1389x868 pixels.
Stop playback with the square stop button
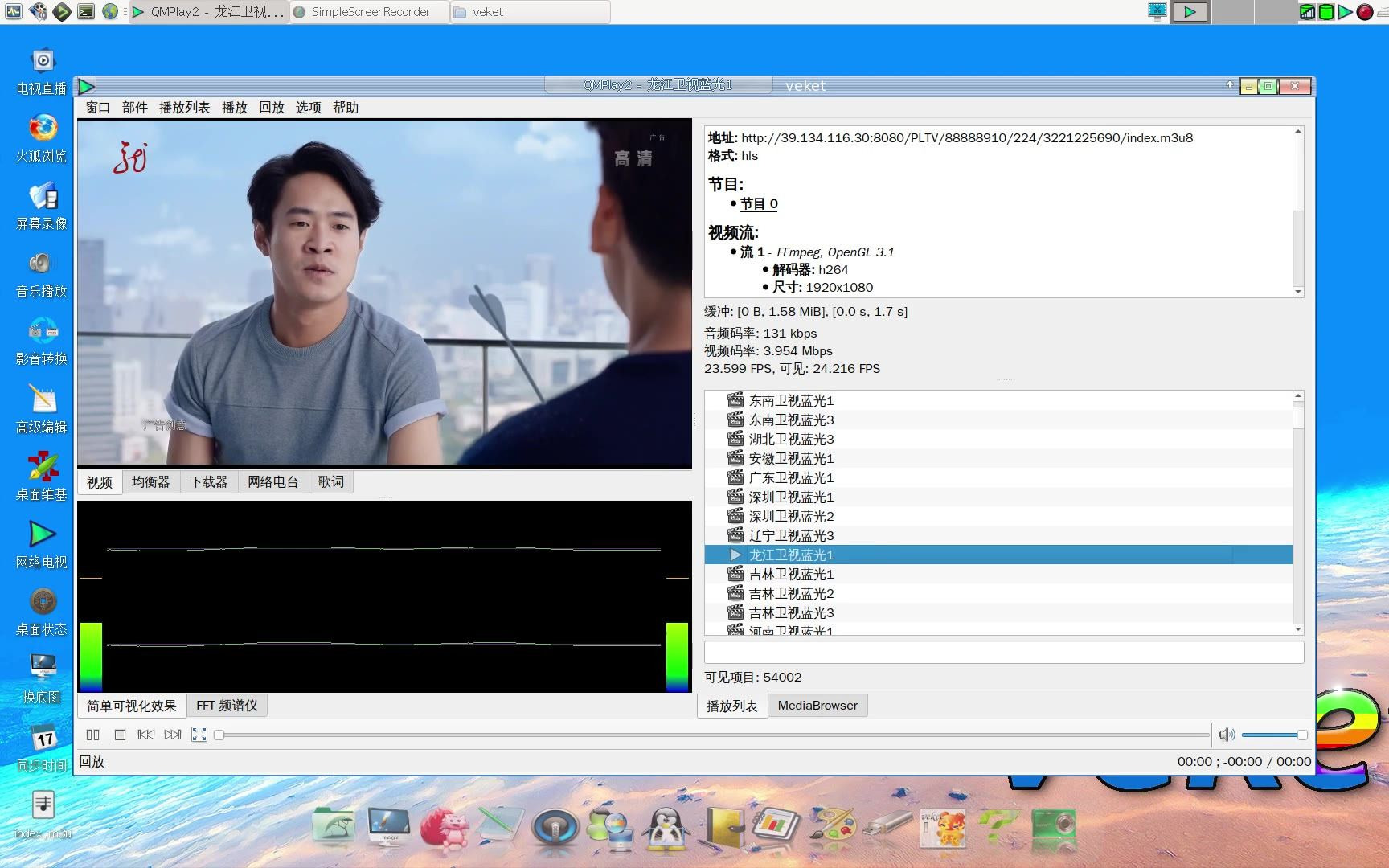[x=120, y=735]
